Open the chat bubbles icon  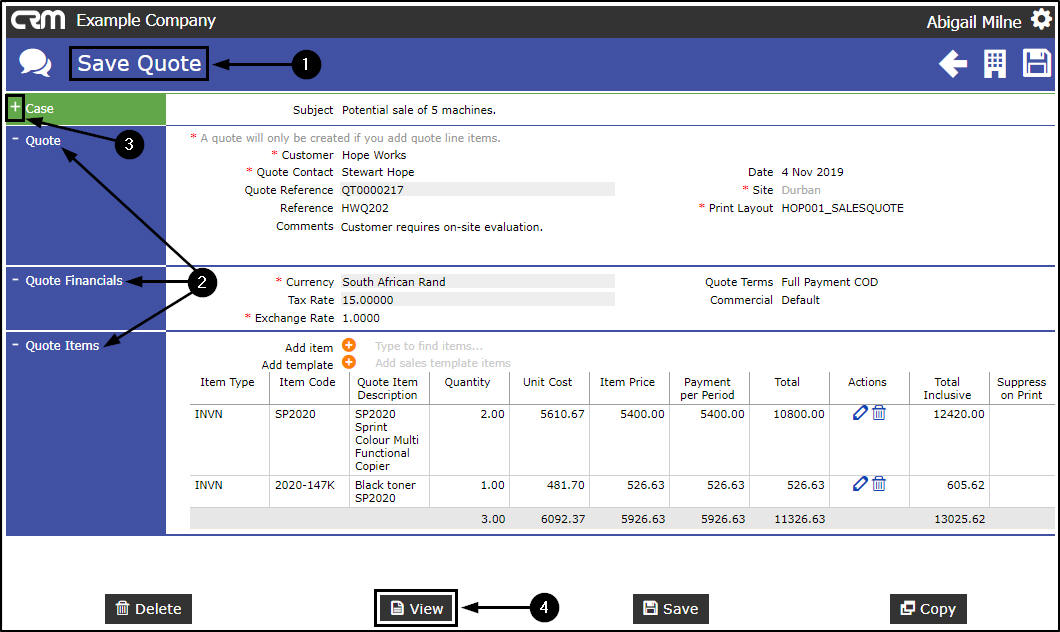35,63
